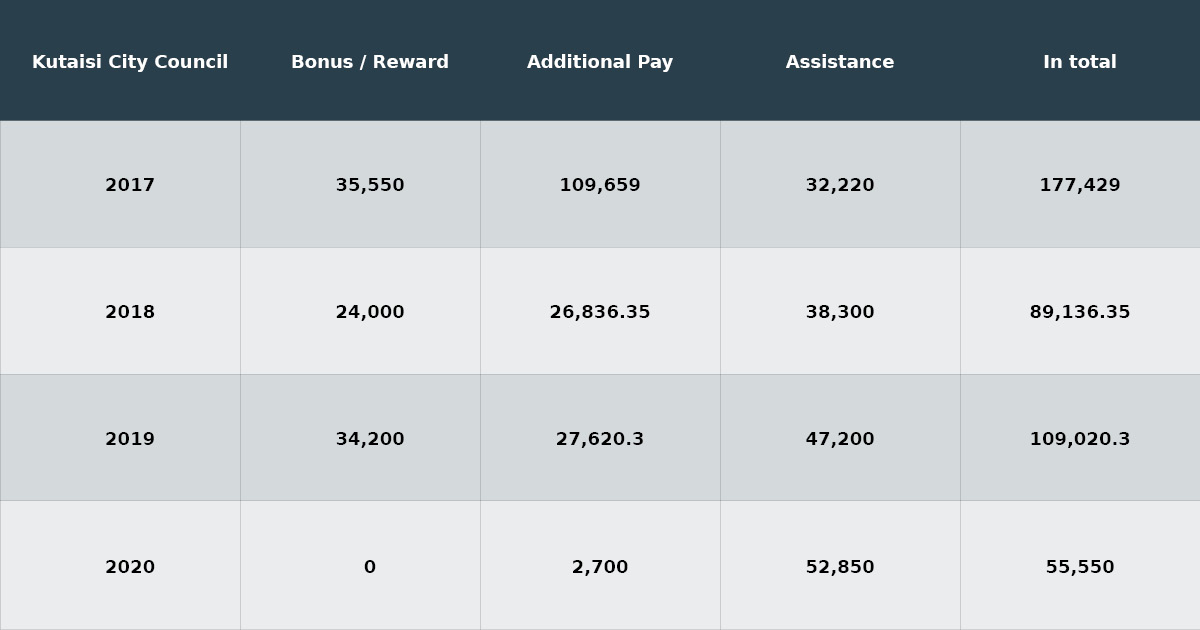Viewport: 1200px width, 630px height.
Task: Click the 2020 row label
Action: (x=130, y=567)
